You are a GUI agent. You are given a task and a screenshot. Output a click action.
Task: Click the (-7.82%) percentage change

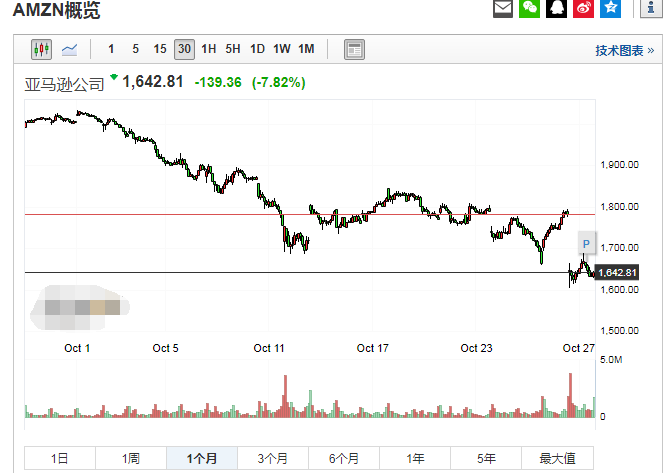[279, 82]
